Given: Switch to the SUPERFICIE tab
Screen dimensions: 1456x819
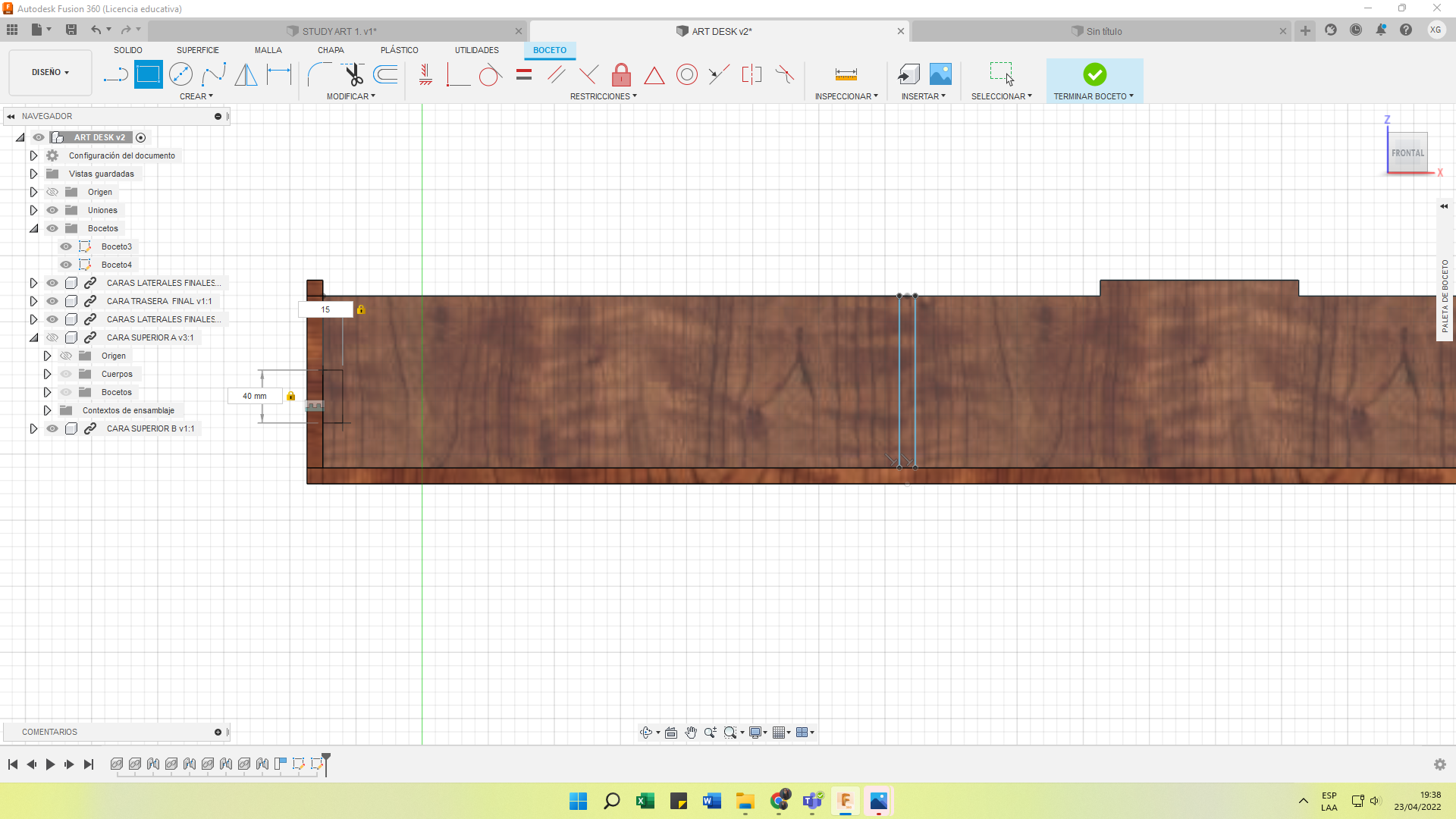Looking at the screenshot, I should (x=197, y=50).
